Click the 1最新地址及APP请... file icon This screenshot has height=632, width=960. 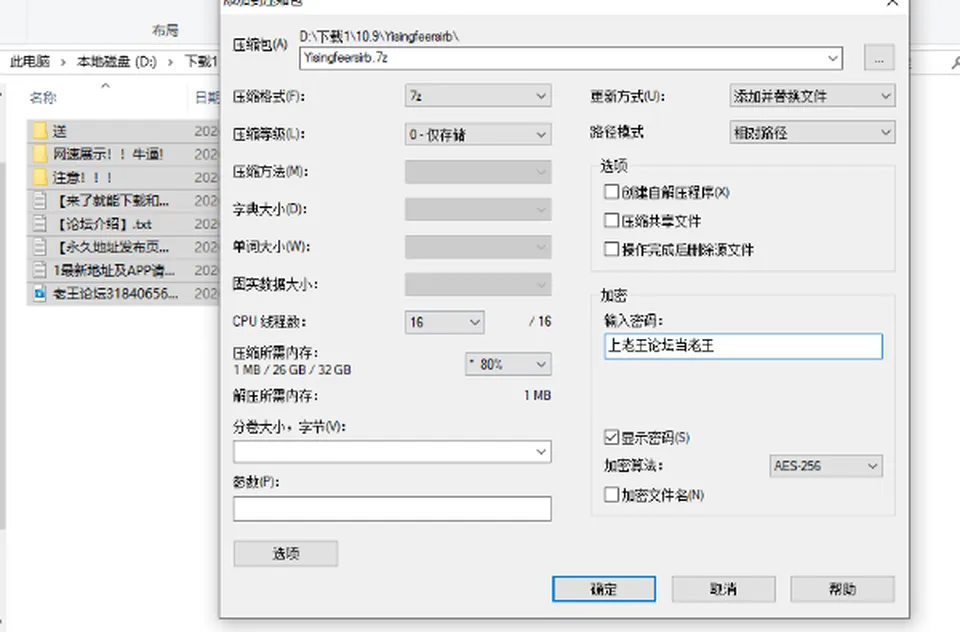tap(40, 270)
